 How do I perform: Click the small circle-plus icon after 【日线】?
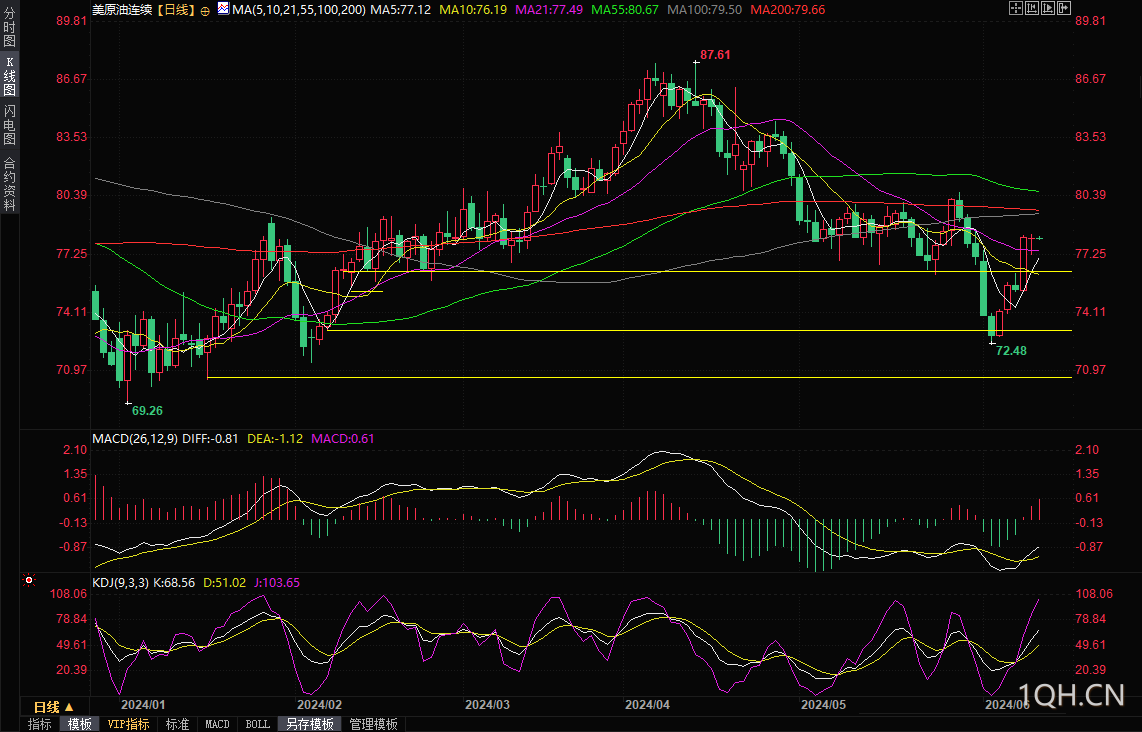coord(205,11)
